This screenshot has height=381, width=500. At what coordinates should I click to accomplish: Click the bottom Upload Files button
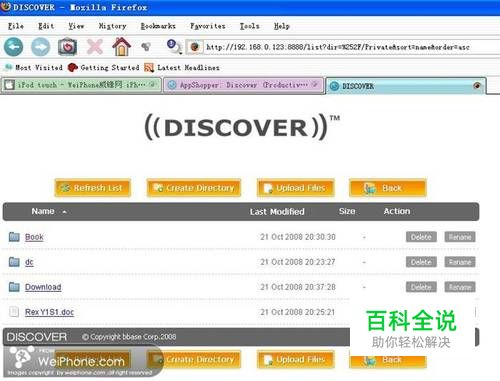tap(296, 360)
